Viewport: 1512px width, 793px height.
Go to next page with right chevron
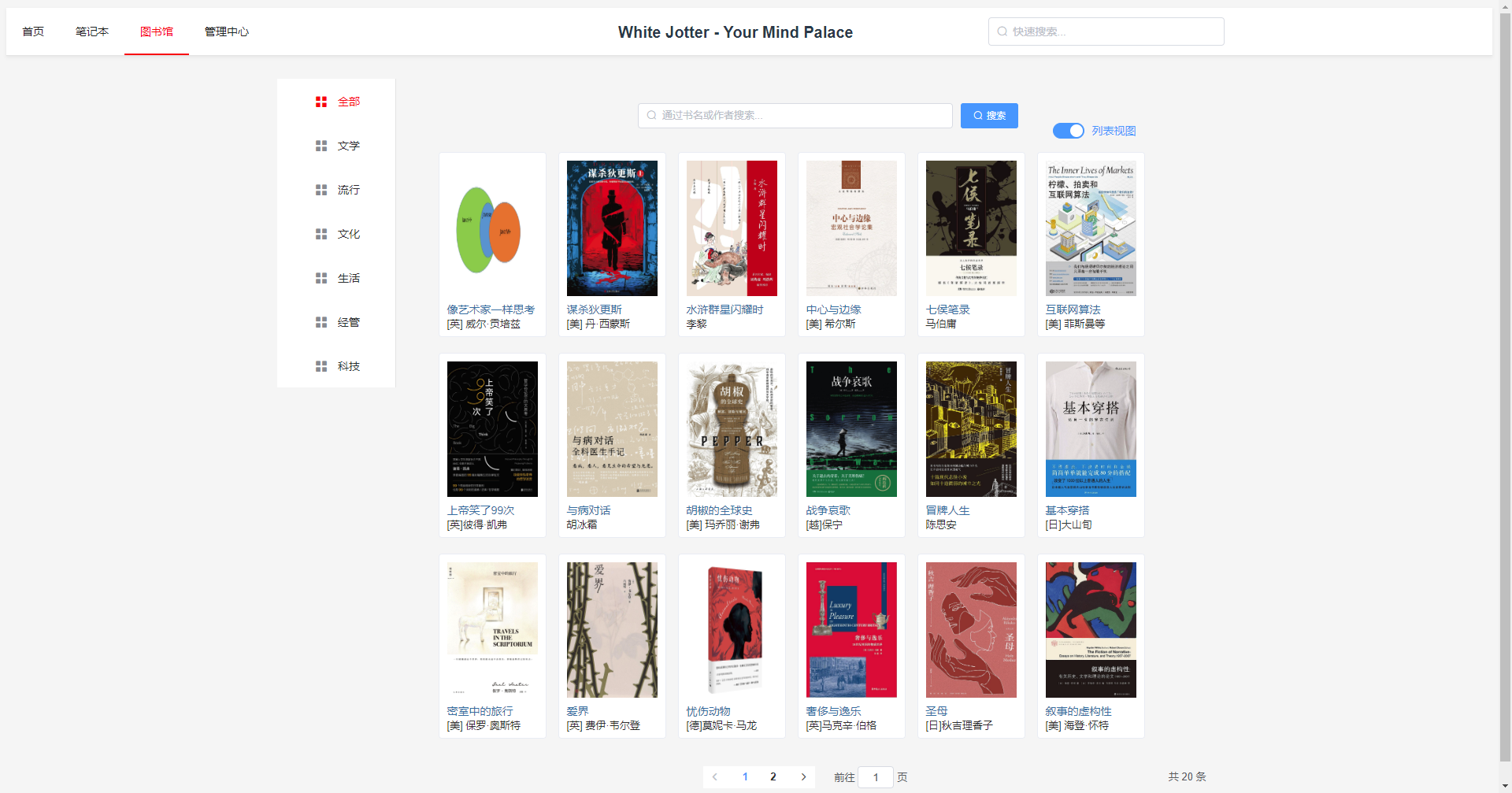point(803,776)
